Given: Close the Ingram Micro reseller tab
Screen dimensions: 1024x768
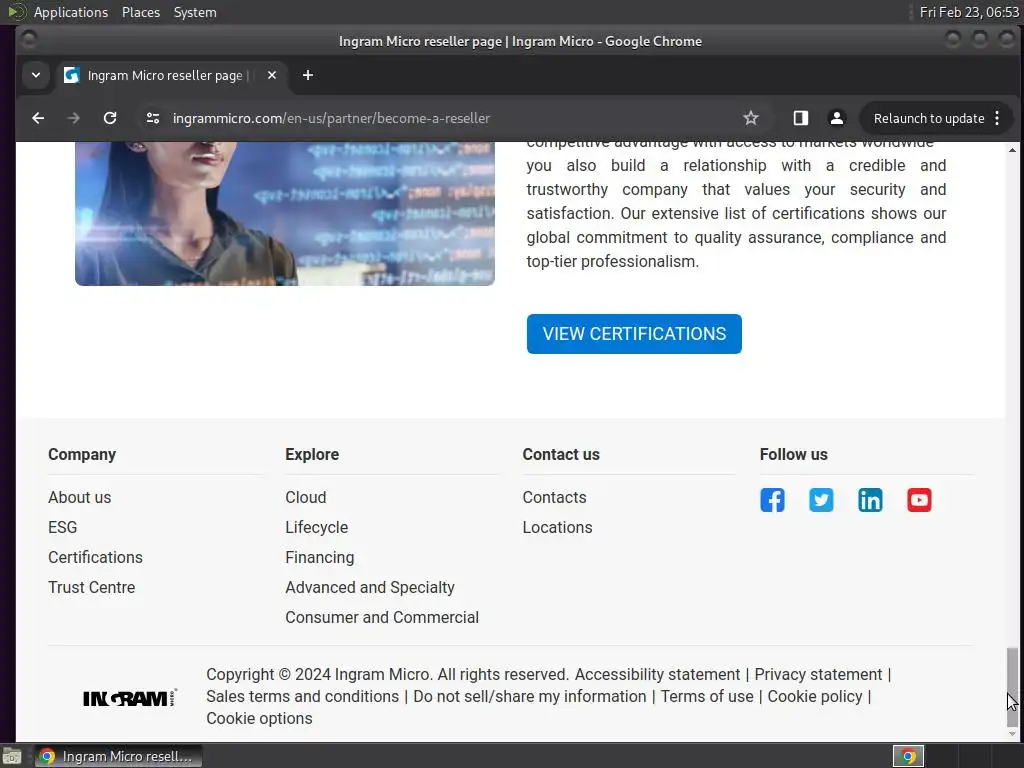Looking at the screenshot, I should 272,75.
